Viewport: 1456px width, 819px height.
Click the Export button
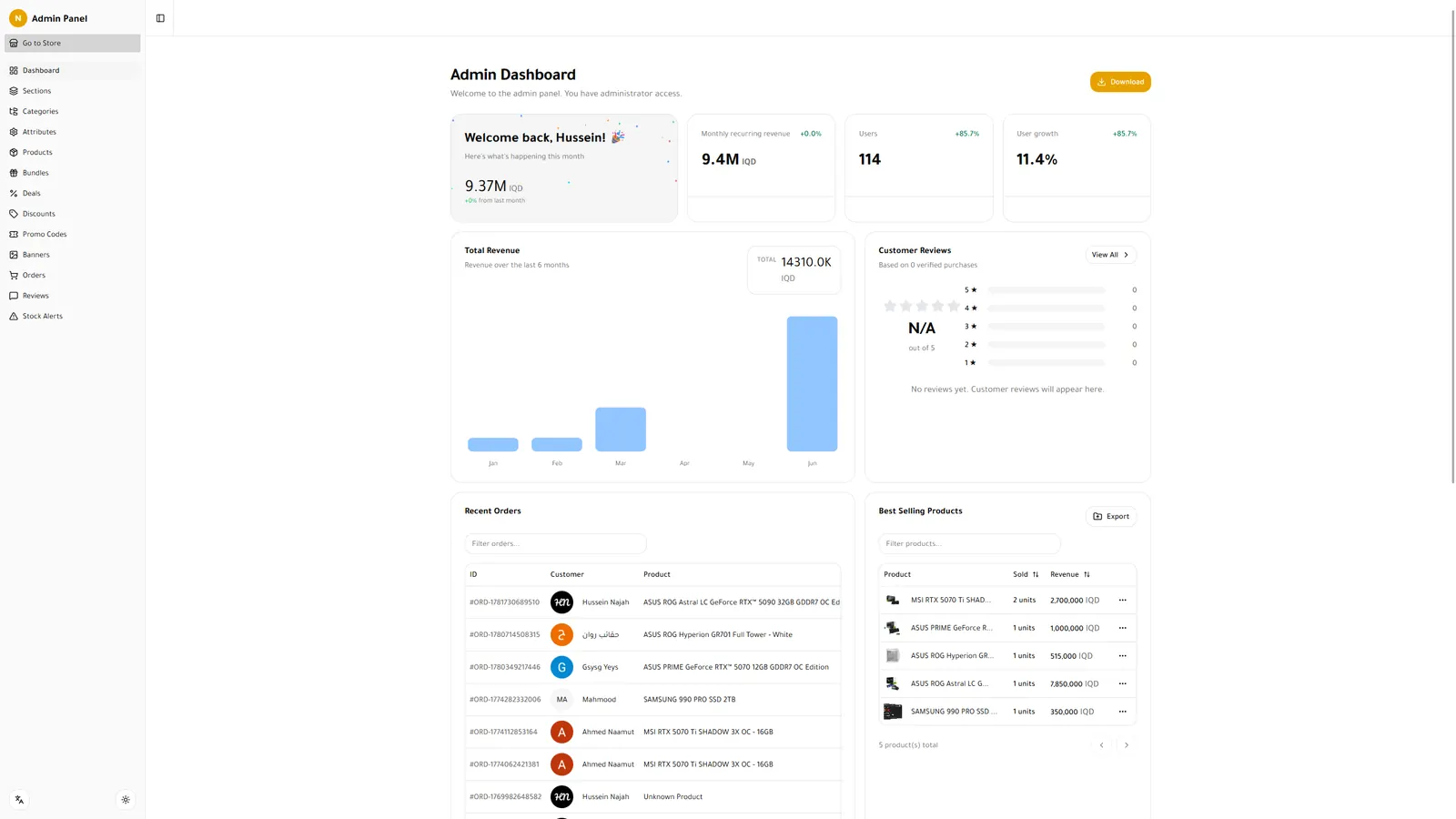1111,516
